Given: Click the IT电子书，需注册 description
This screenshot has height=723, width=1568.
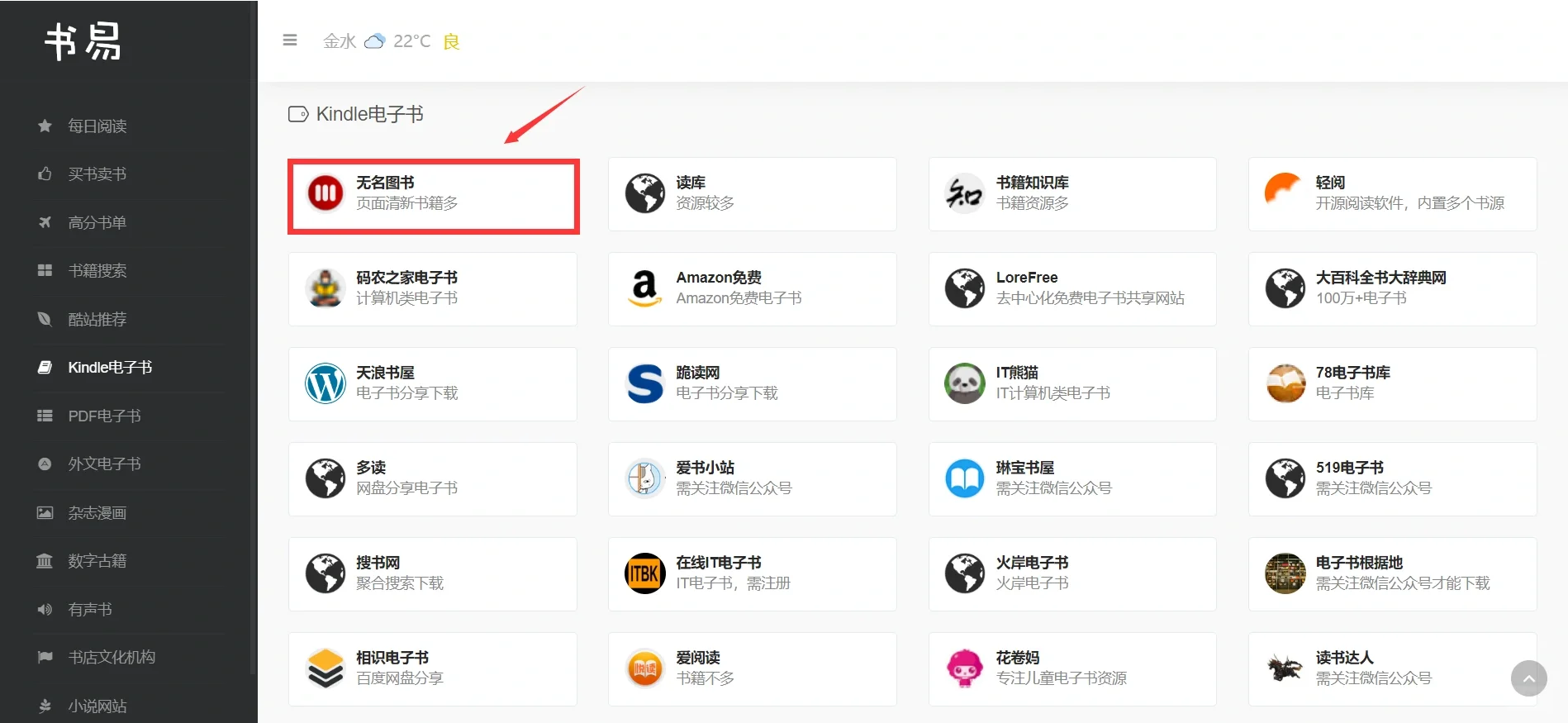Looking at the screenshot, I should (734, 583).
